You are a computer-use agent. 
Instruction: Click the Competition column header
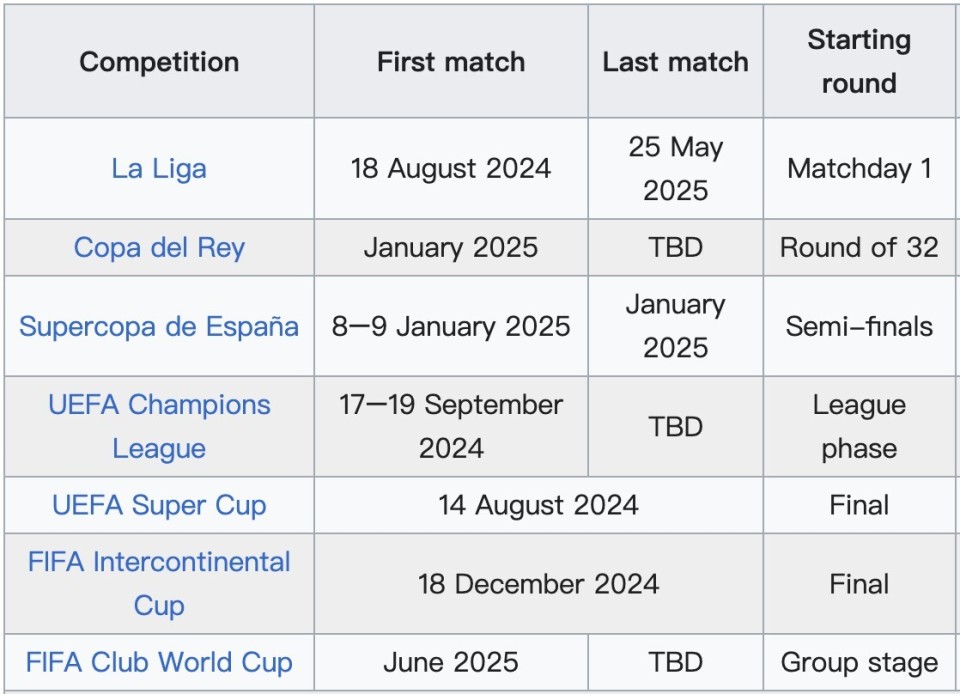point(159,61)
